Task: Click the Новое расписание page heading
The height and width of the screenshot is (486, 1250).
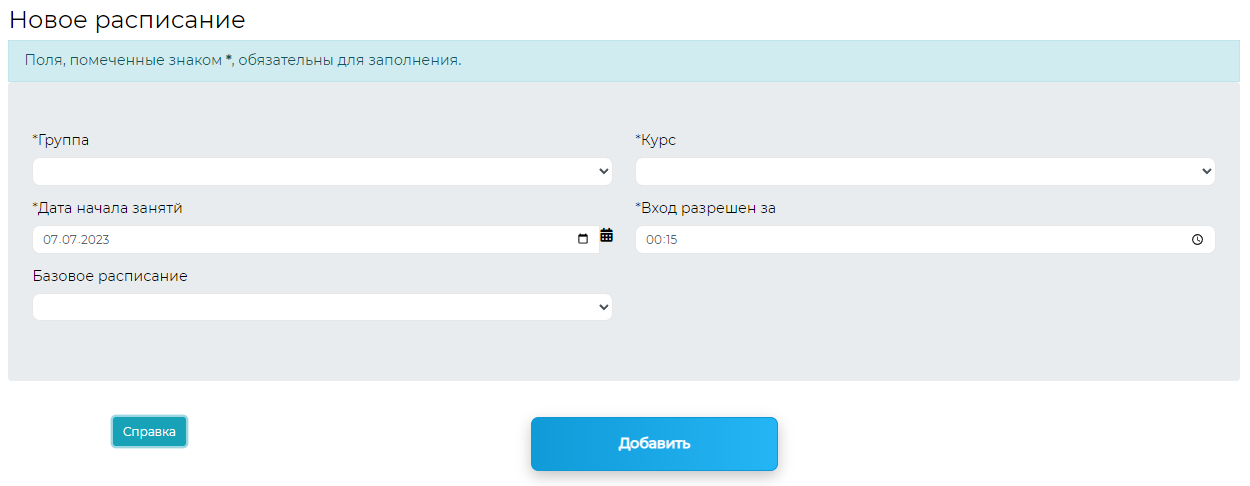Action: tap(127, 19)
